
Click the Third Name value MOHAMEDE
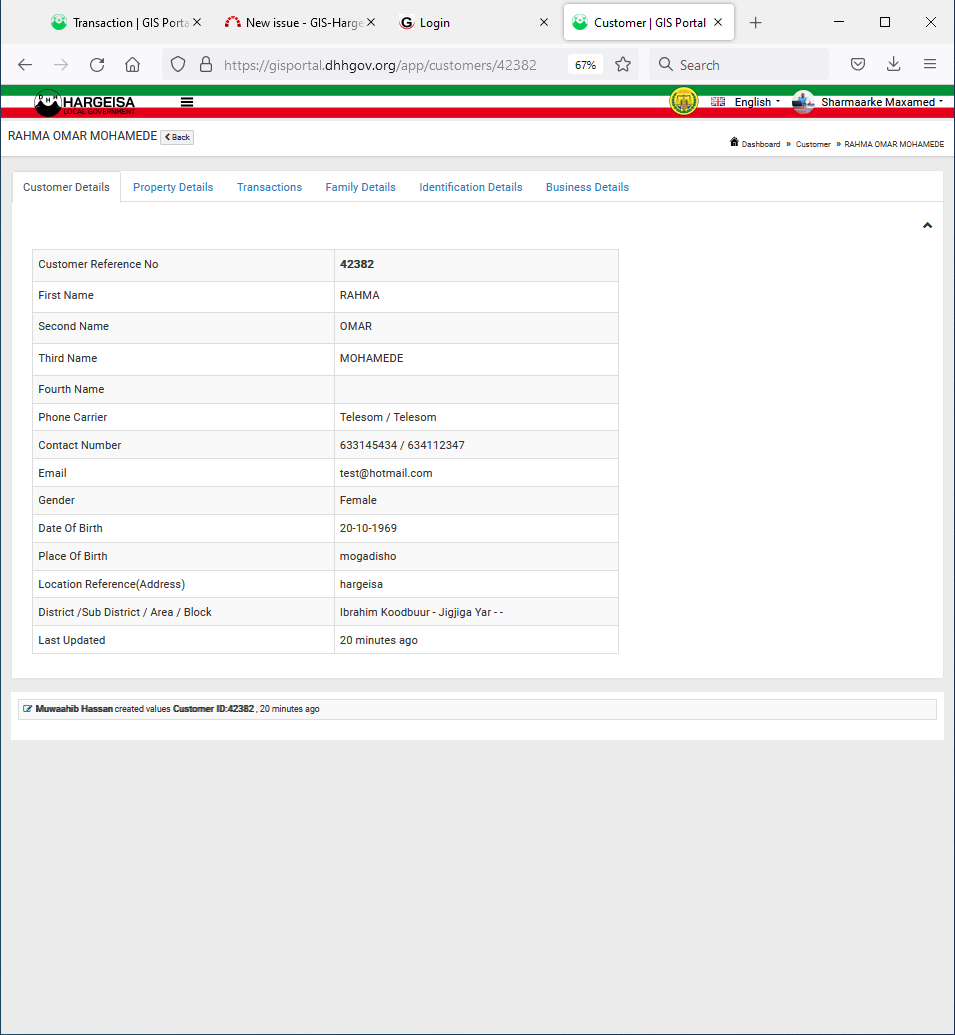pos(372,358)
